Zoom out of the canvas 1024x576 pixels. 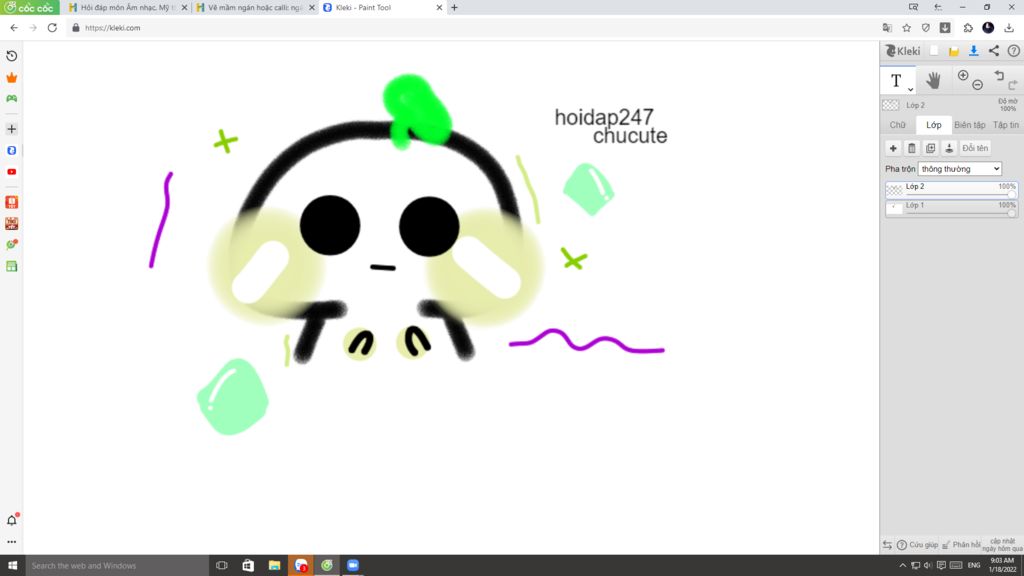coord(978,85)
